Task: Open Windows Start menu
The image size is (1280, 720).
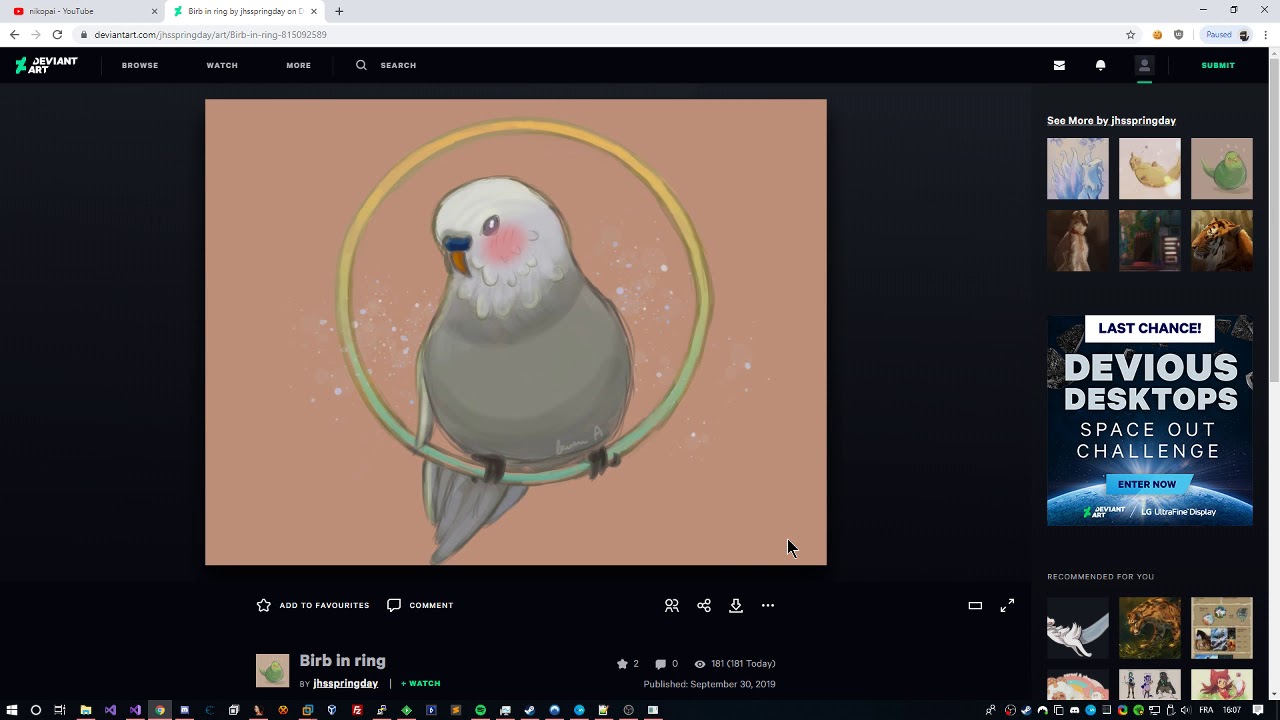Action: 11,710
